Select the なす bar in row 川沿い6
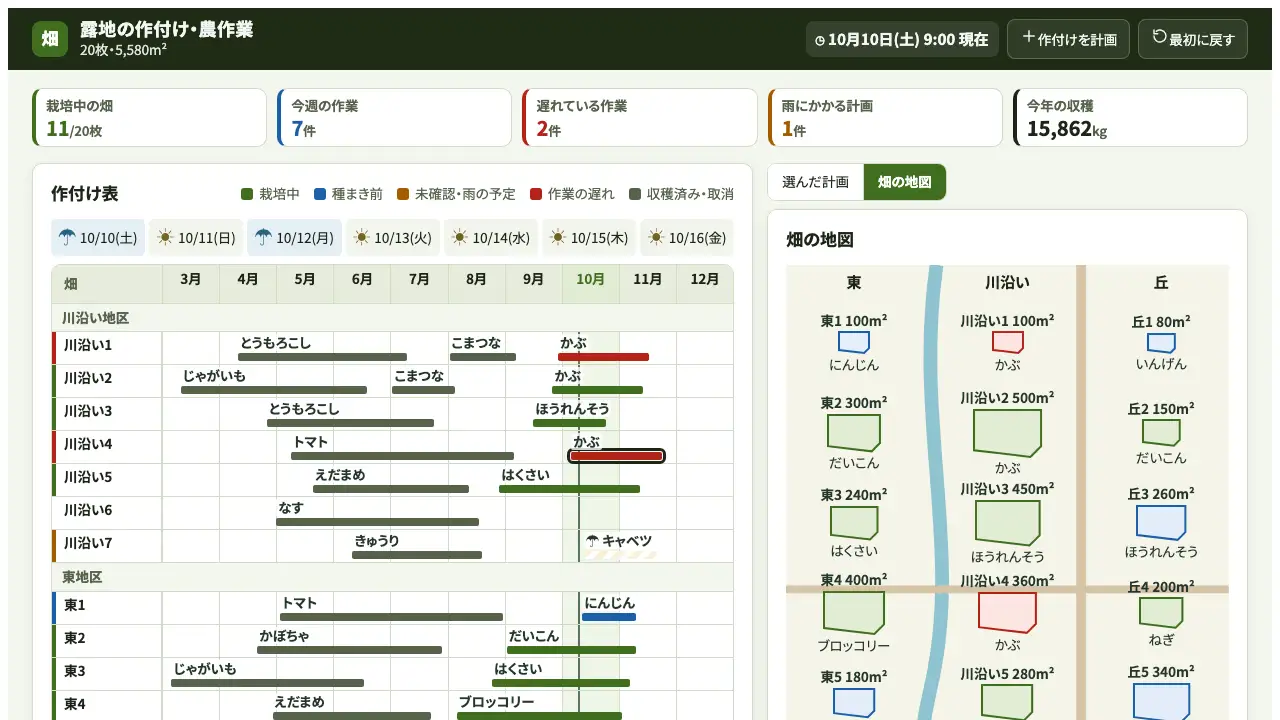 tap(378, 522)
